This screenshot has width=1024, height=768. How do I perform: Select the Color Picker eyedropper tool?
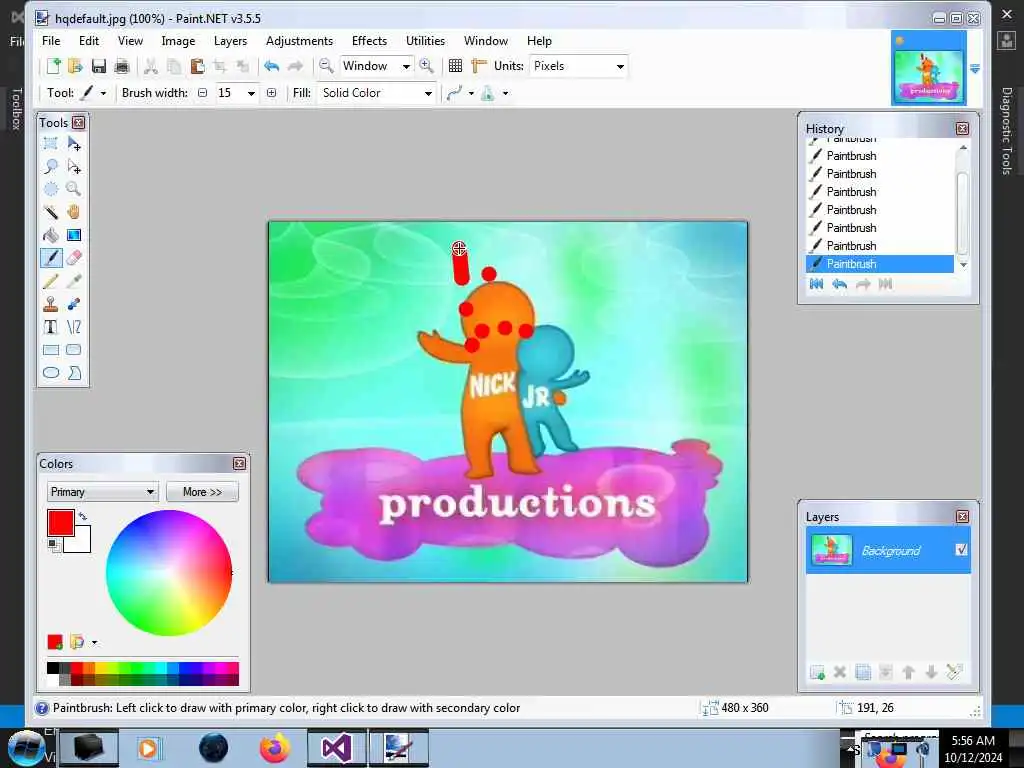[x=74, y=281]
